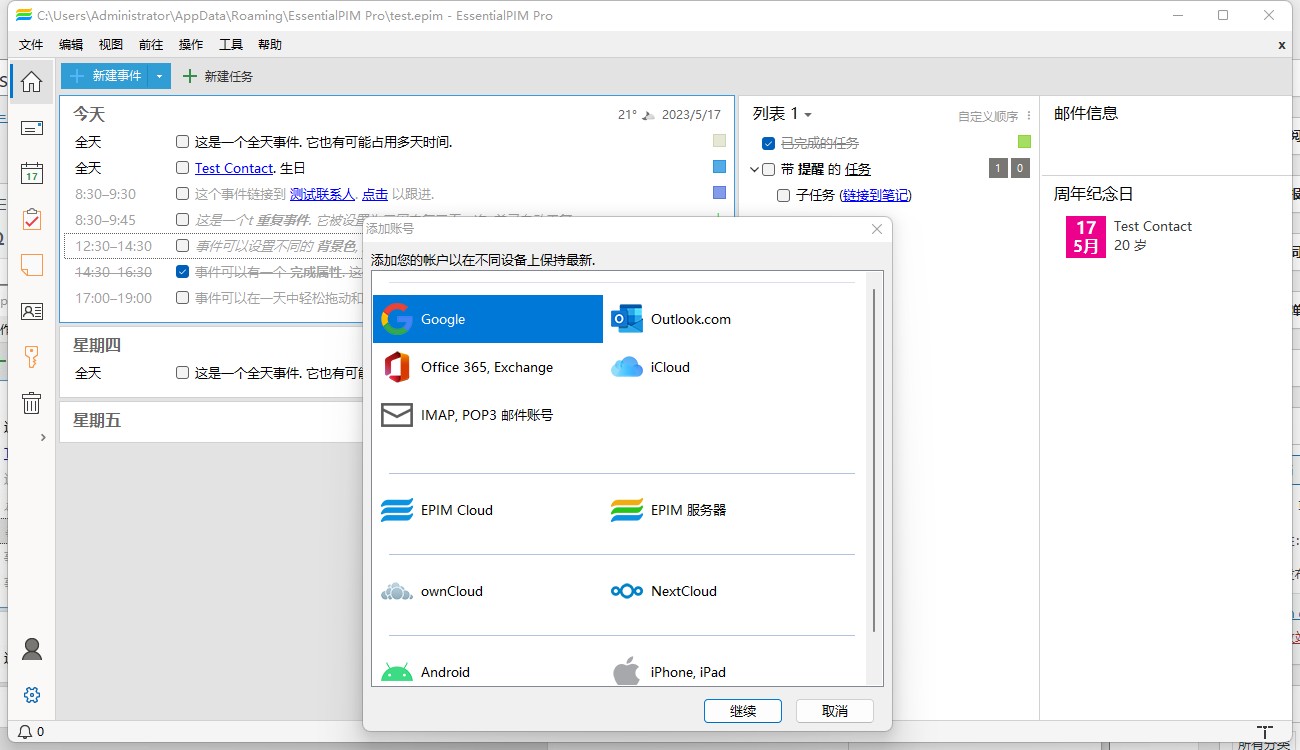Viewport: 1300px width, 750px height.
Task: Expand the sidebar with the chevron
Action: [x=43, y=437]
